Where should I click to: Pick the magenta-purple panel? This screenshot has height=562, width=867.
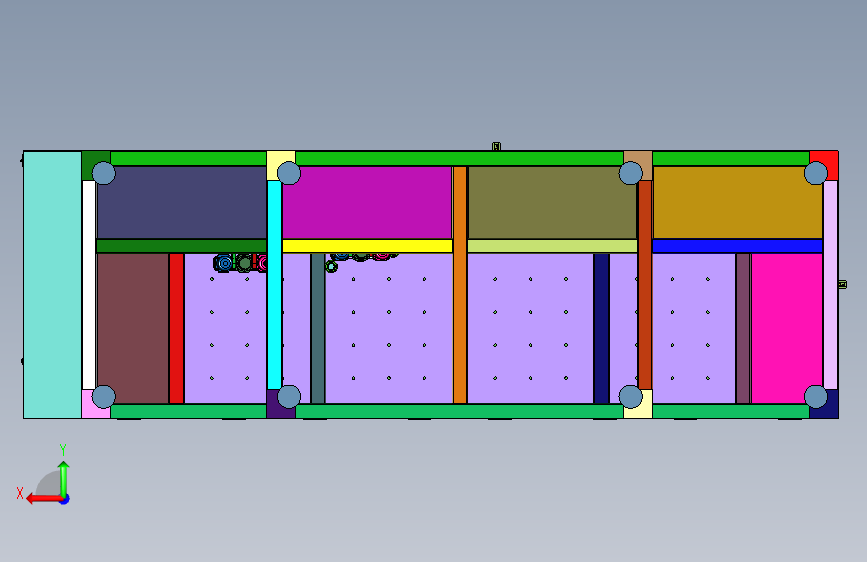tap(367, 203)
